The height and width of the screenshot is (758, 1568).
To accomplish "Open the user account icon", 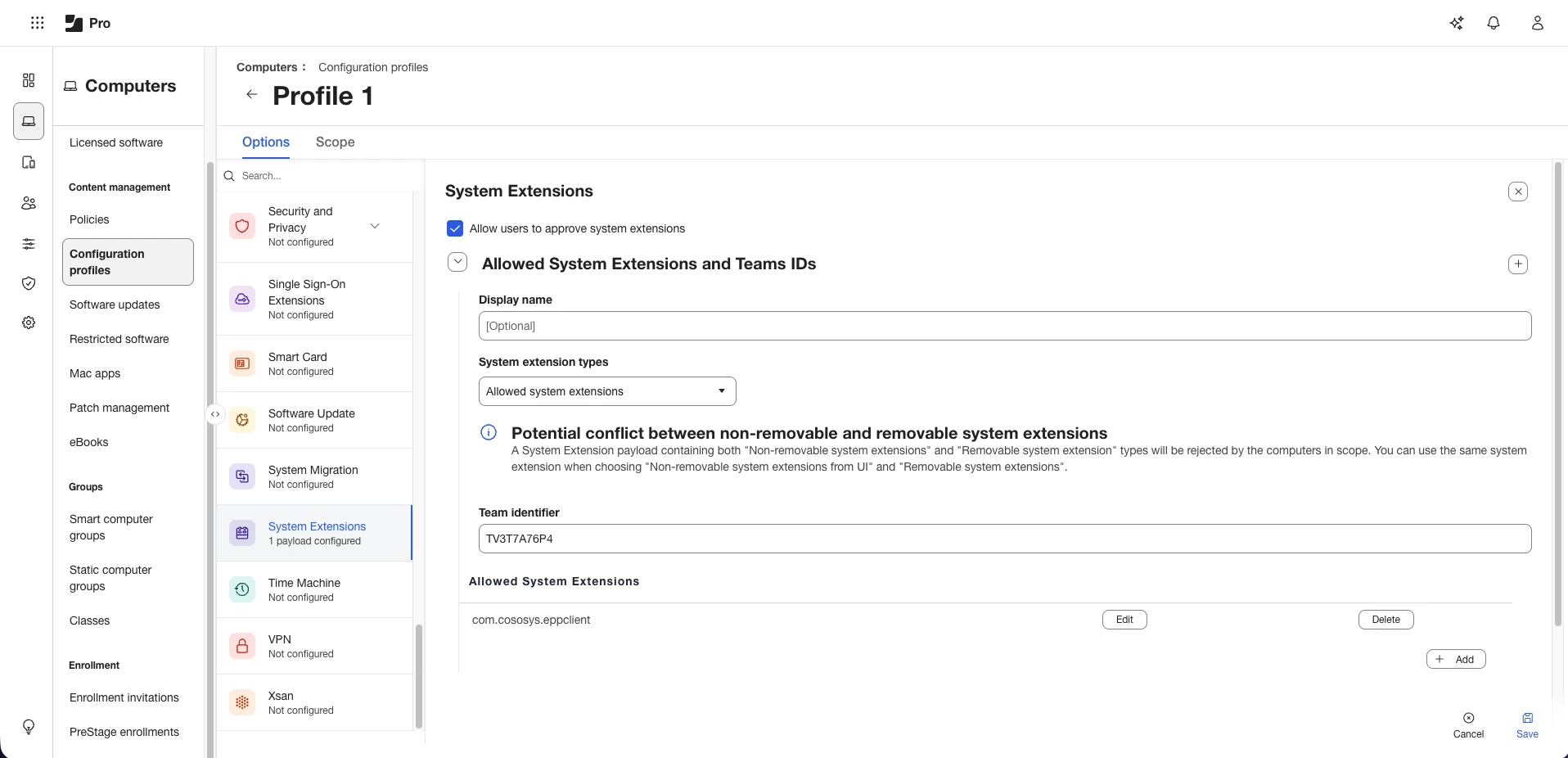I will pos(1538,23).
